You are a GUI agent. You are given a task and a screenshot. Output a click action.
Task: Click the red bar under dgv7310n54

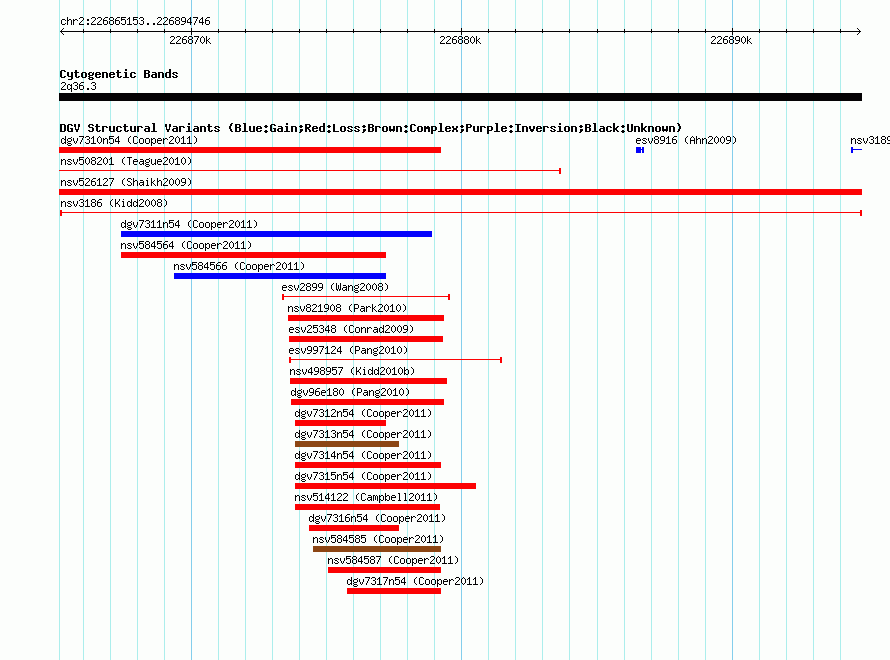250,150
